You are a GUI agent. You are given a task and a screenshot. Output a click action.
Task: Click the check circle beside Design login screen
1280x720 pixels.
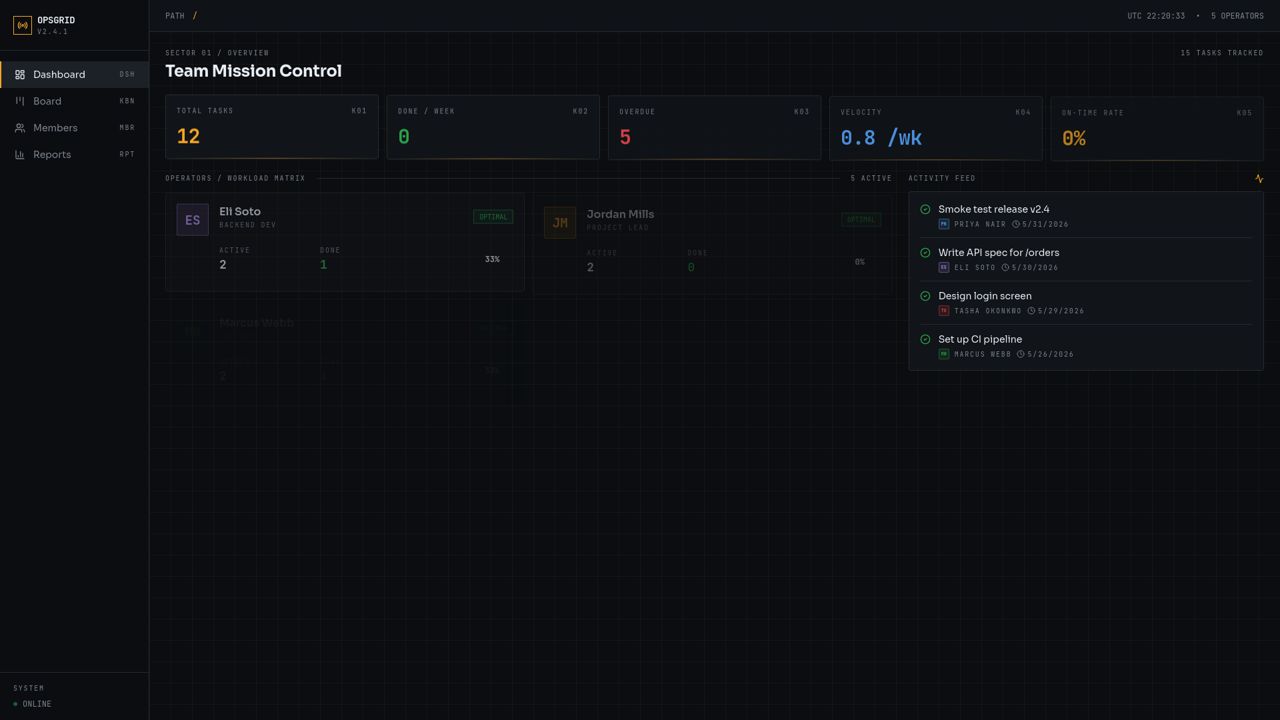pos(925,296)
